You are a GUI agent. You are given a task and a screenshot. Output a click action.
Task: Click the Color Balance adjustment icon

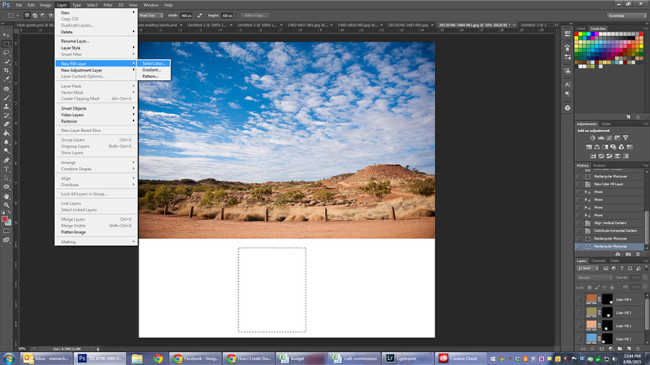pos(597,147)
